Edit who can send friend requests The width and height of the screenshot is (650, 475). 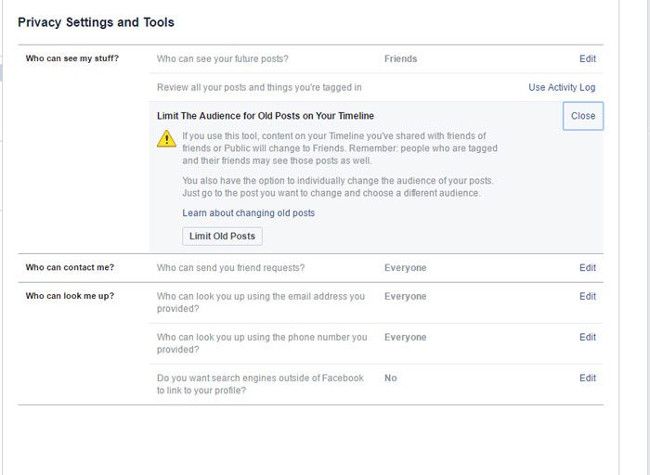587,268
